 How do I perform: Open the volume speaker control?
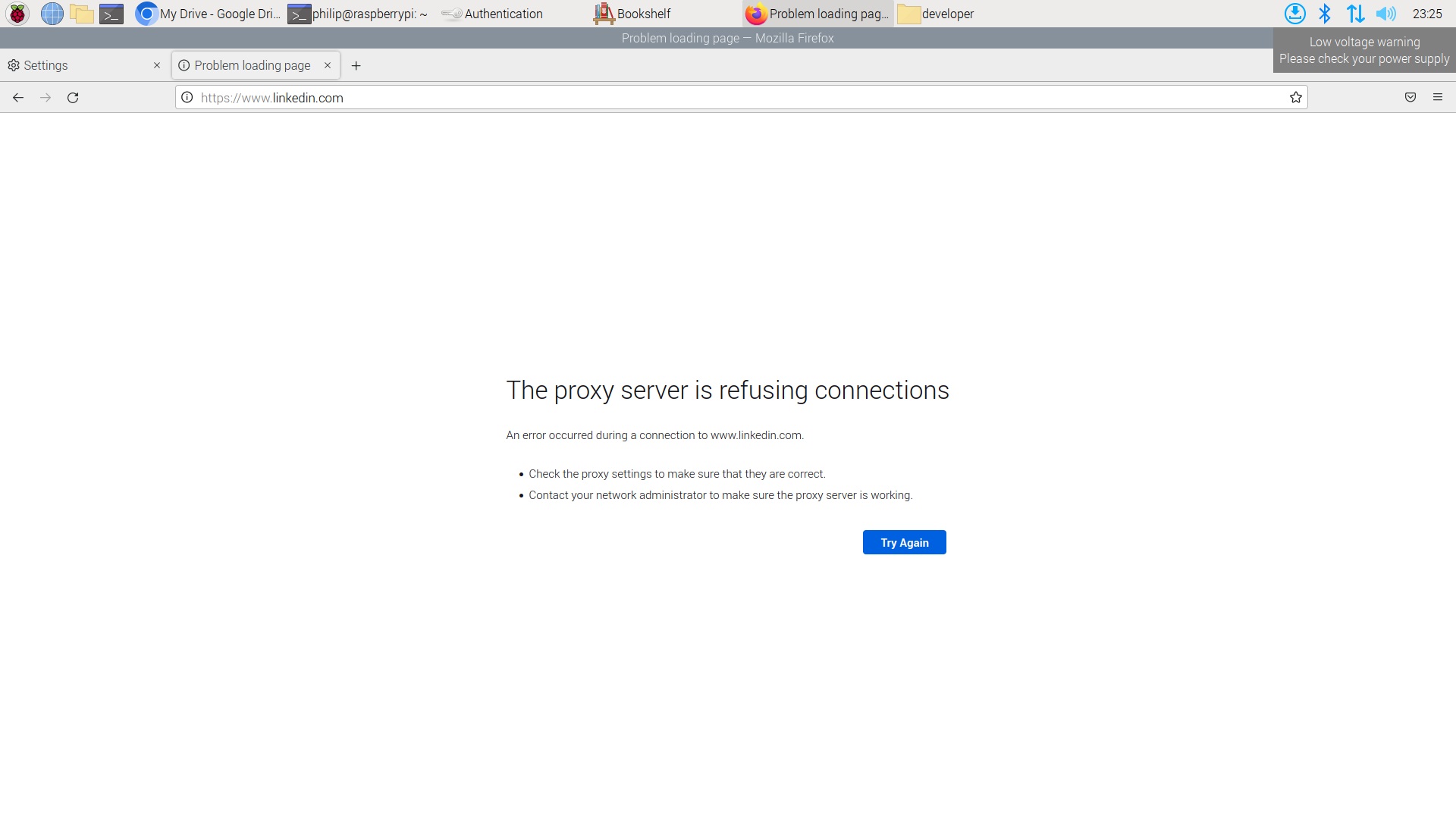tap(1385, 14)
